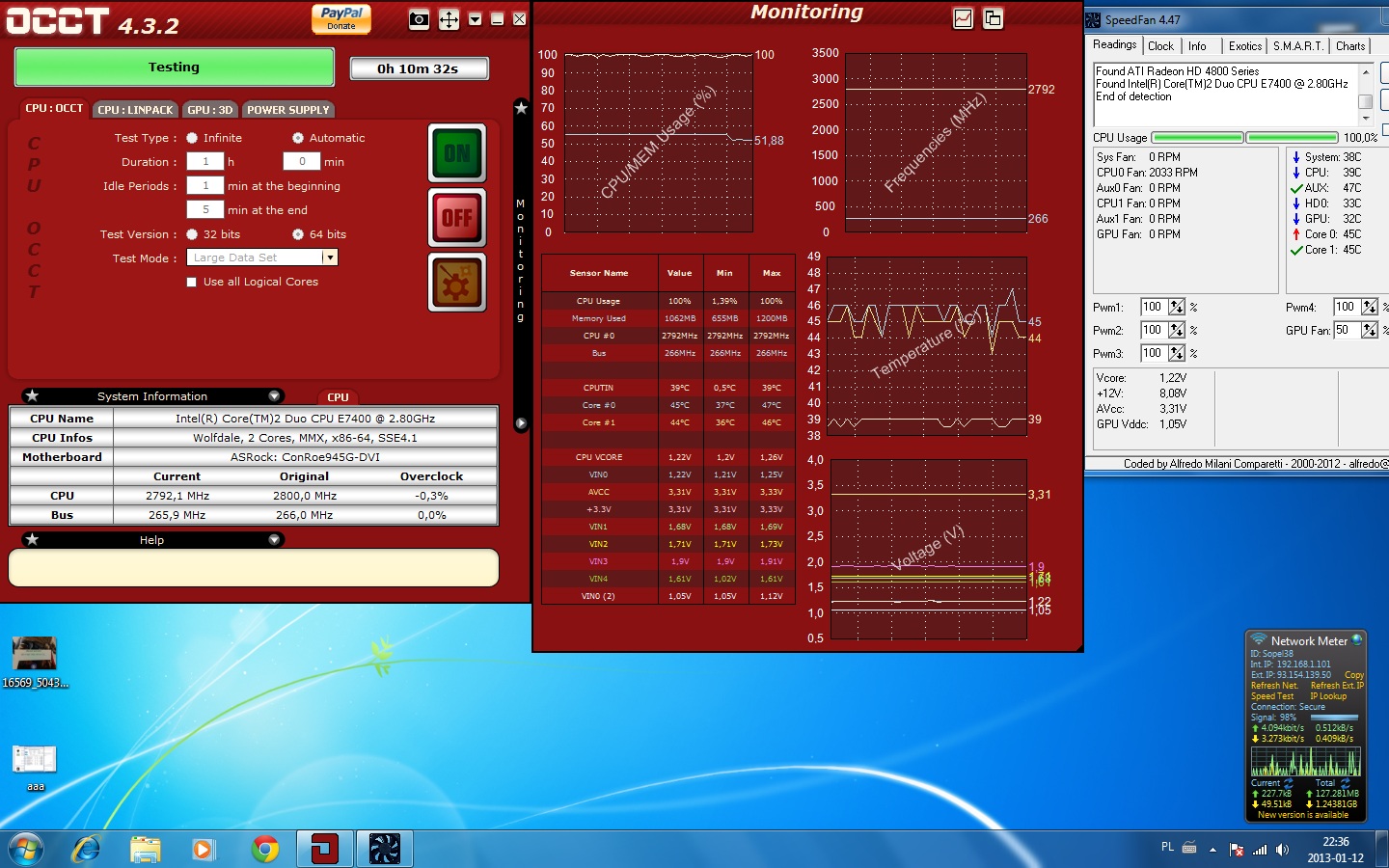Click the Duration minutes input field
This screenshot has height=868, width=1389.
coord(302,162)
